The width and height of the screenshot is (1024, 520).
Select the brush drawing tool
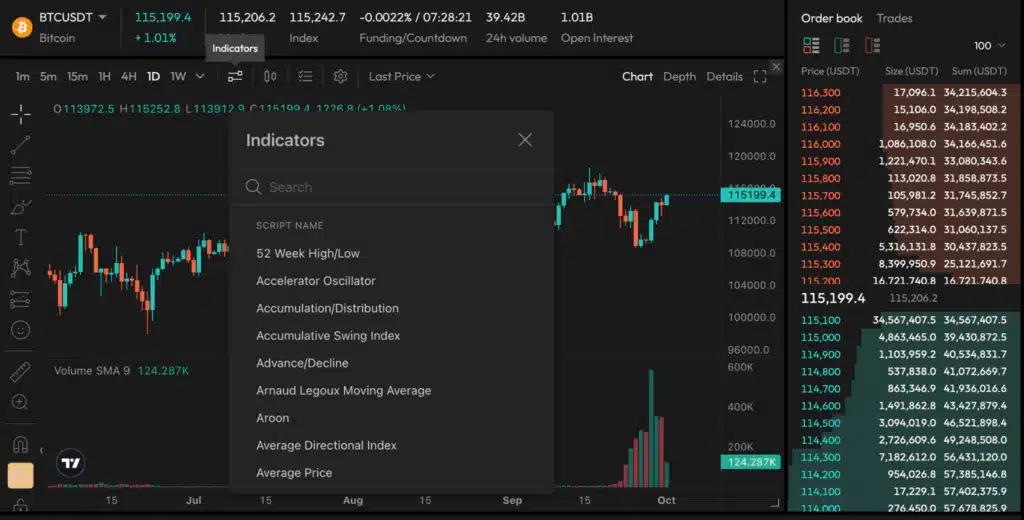[20, 206]
